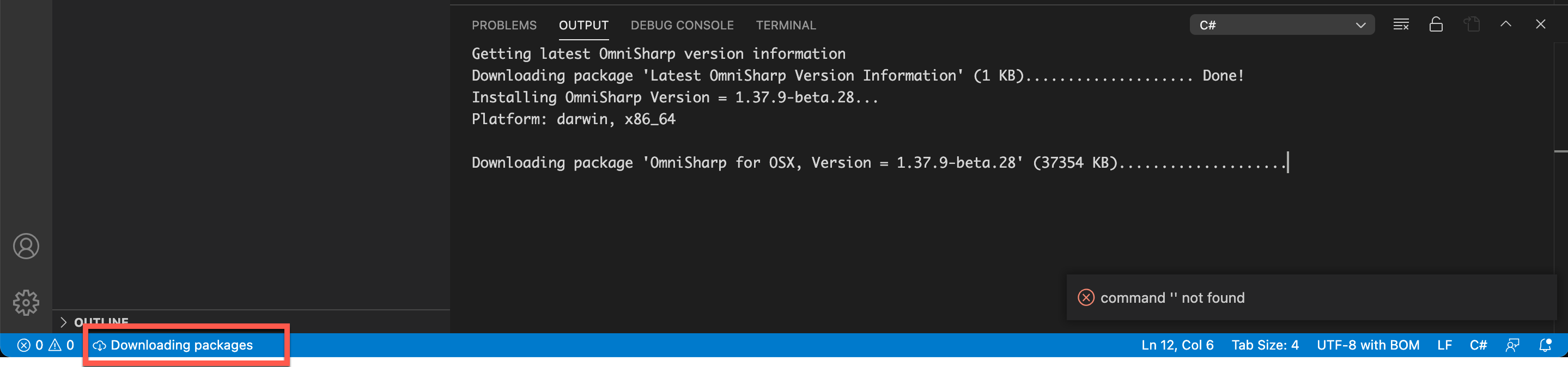Screen dimensions: 1568x367
Task: Click the errors and warnings indicator
Action: (x=45, y=345)
